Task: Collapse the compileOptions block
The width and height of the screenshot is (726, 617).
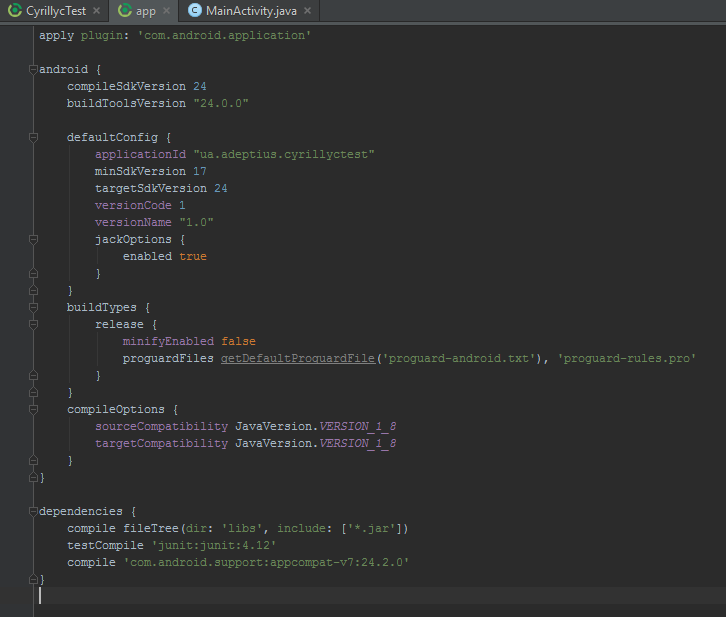Action: pyautogui.click(x=33, y=409)
